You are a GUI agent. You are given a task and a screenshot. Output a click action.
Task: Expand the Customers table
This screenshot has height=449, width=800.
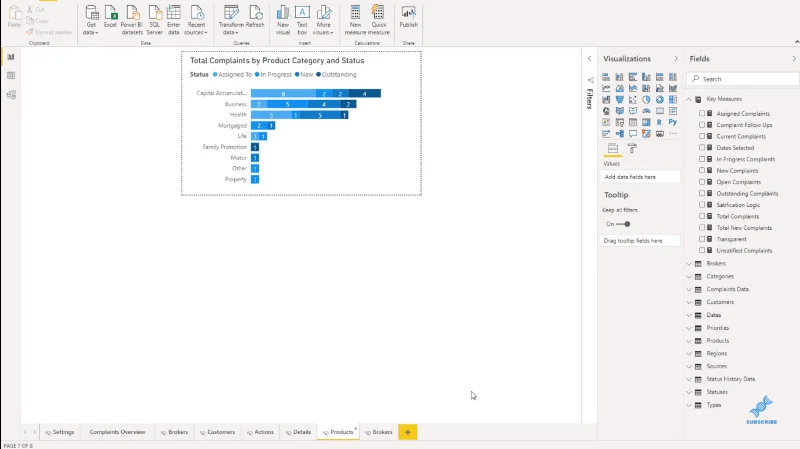(x=689, y=302)
